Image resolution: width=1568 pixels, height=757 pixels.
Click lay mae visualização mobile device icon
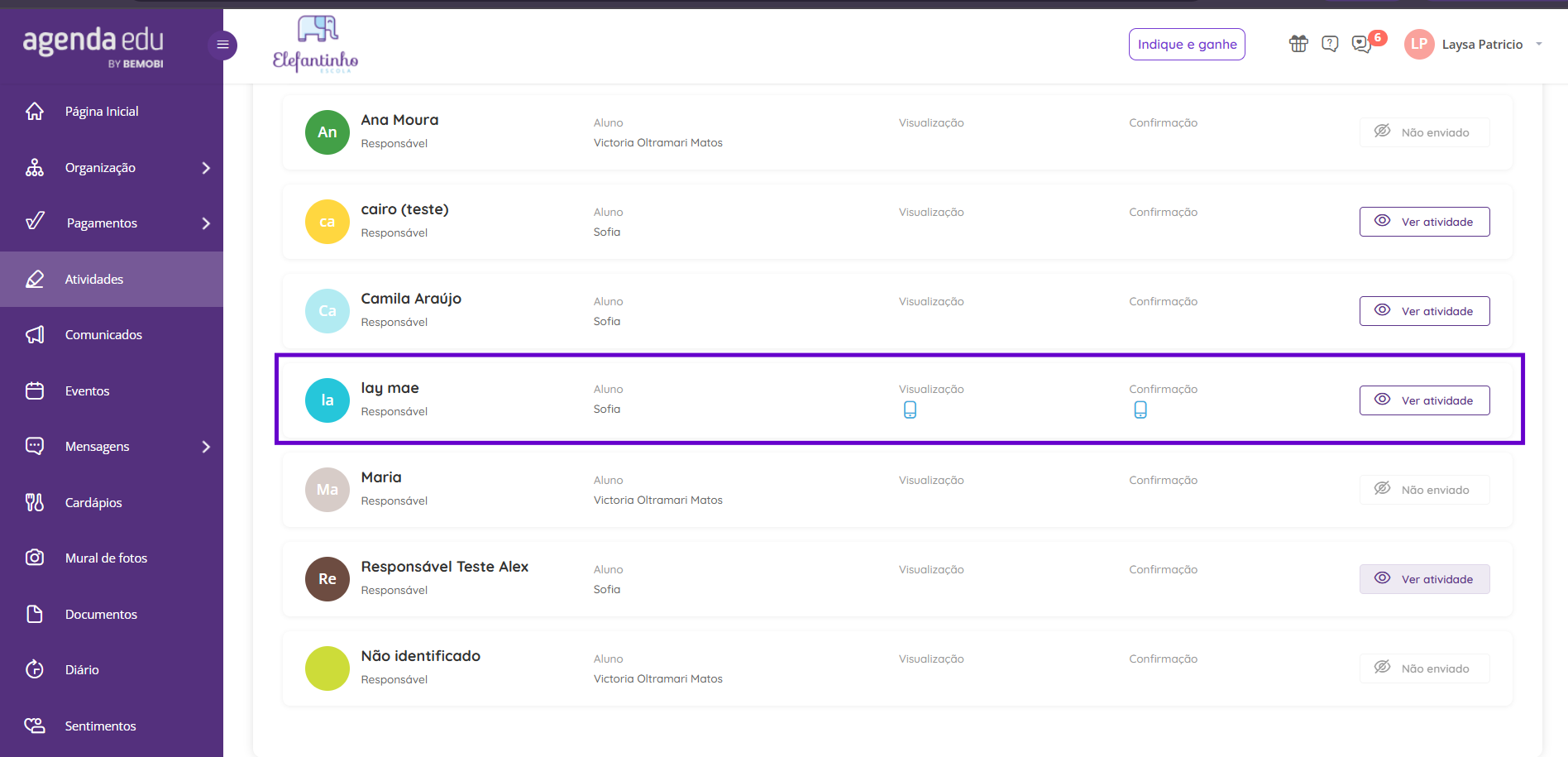pos(910,410)
